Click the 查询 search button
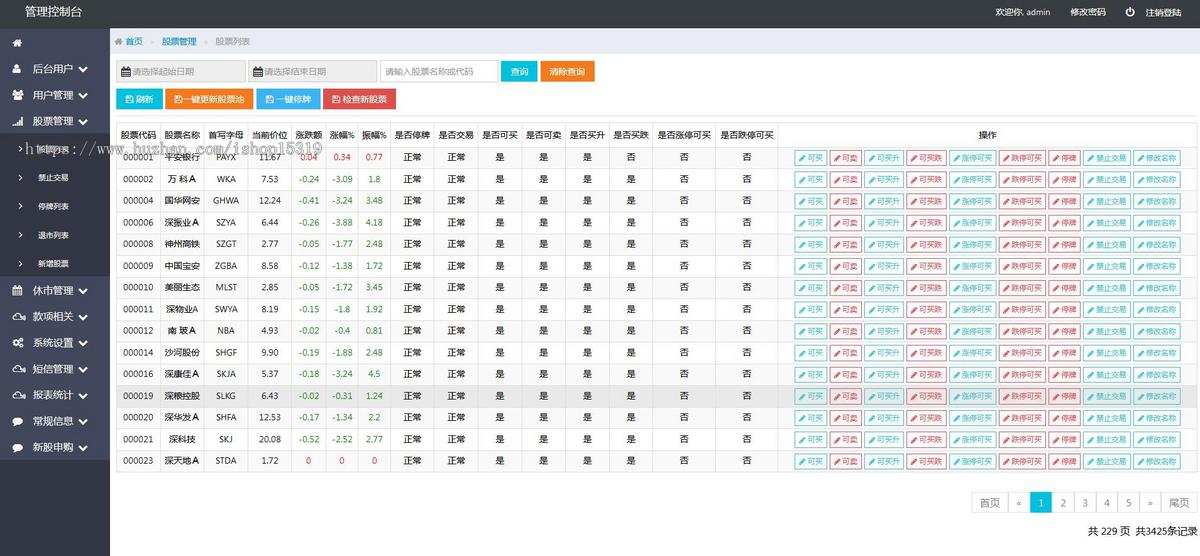 [519, 72]
